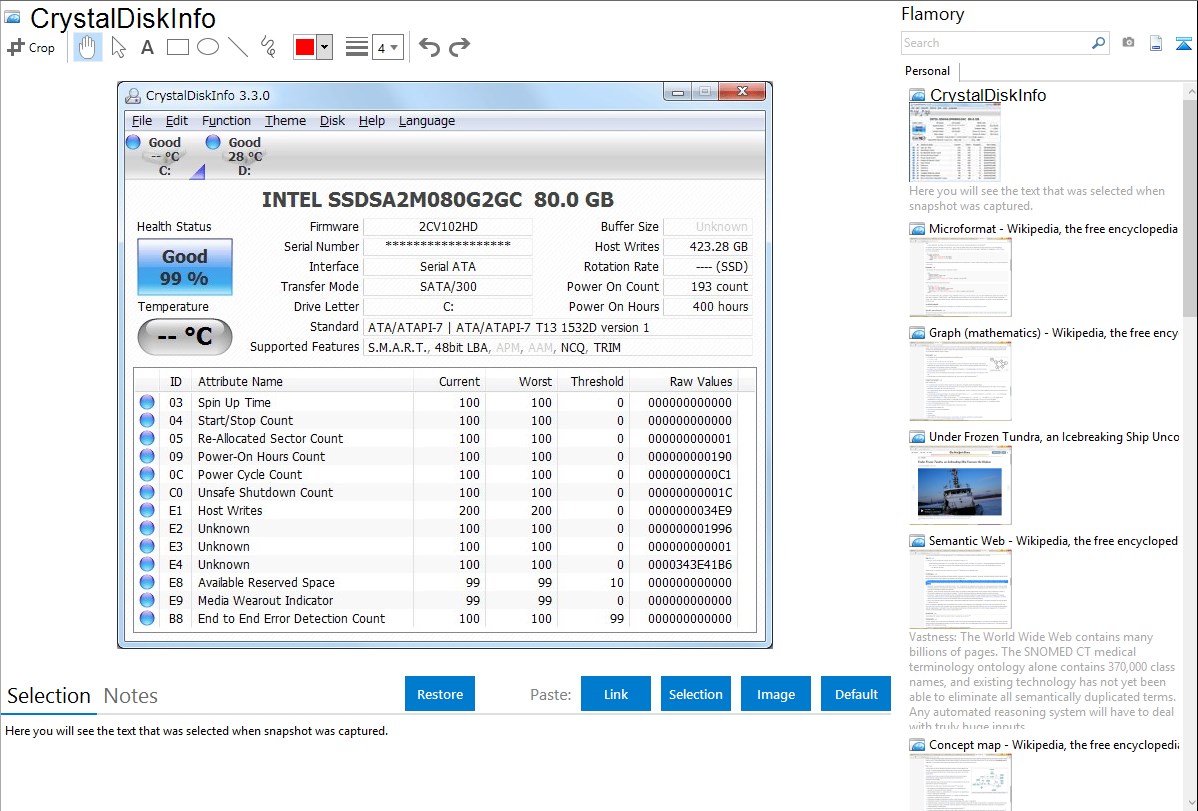Select the ellipse drawing tool

pos(208,47)
